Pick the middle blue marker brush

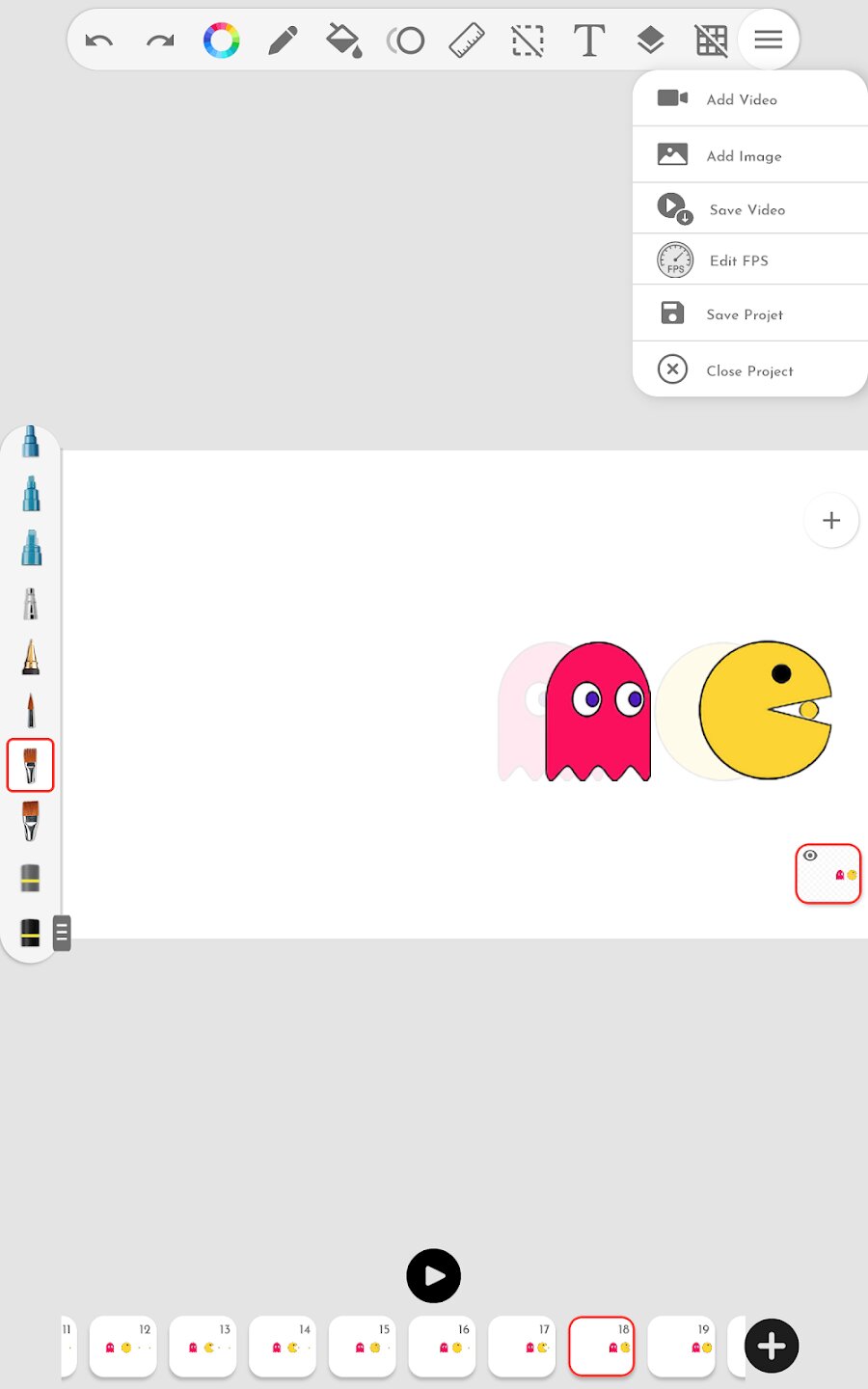click(x=31, y=494)
